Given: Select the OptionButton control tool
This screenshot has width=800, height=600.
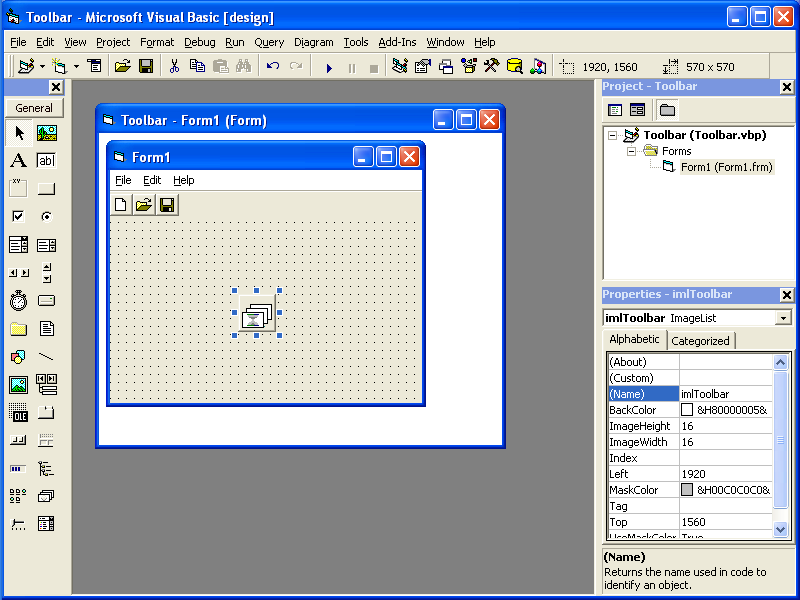Looking at the screenshot, I should tap(46, 217).
